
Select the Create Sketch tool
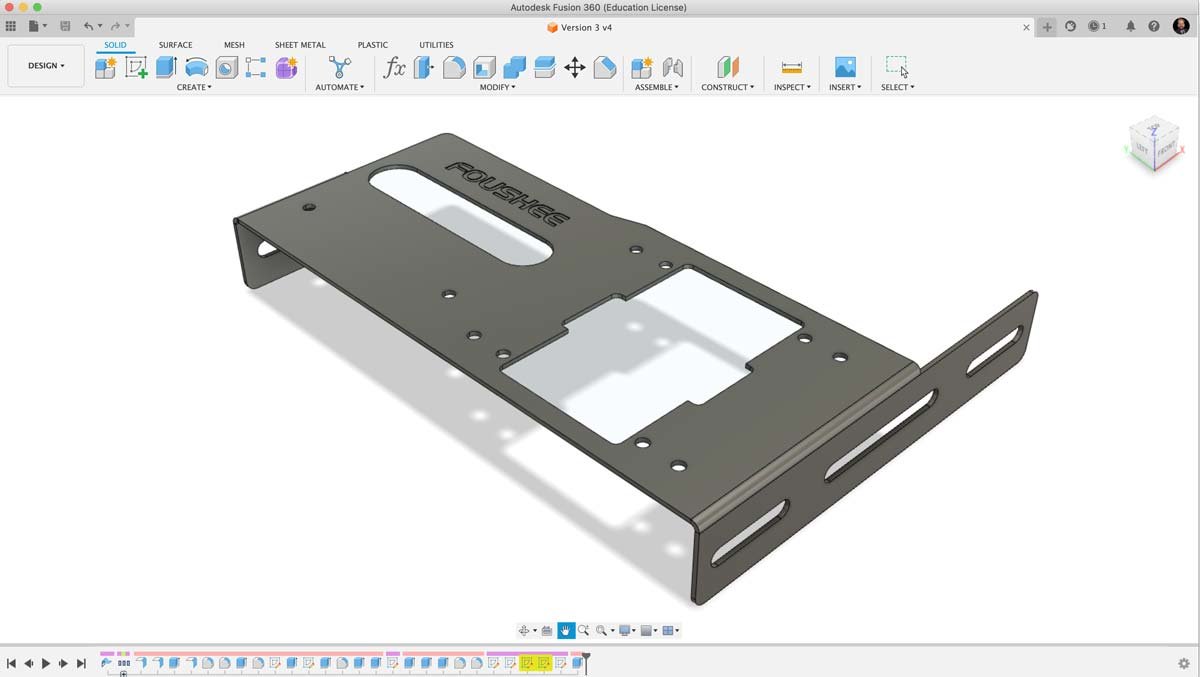(x=136, y=68)
